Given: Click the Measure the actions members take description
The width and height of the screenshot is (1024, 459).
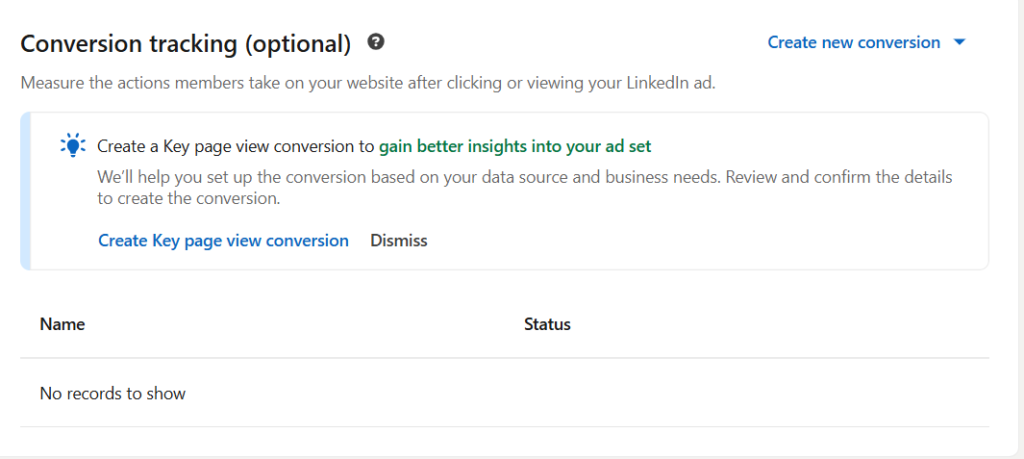Looking at the screenshot, I should (368, 83).
